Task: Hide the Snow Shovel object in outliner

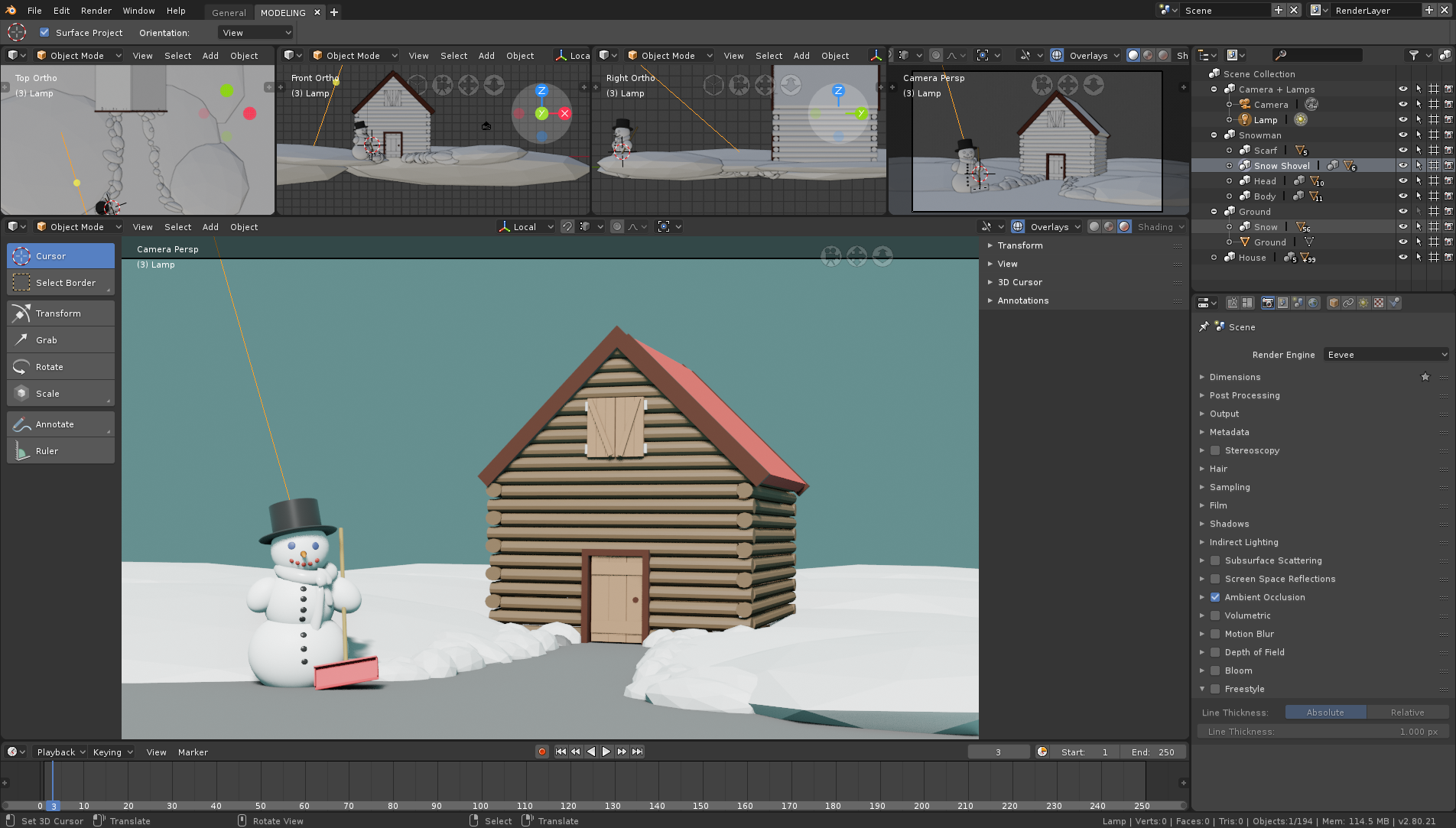Action: pyautogui.click(x=1403, y=165)
